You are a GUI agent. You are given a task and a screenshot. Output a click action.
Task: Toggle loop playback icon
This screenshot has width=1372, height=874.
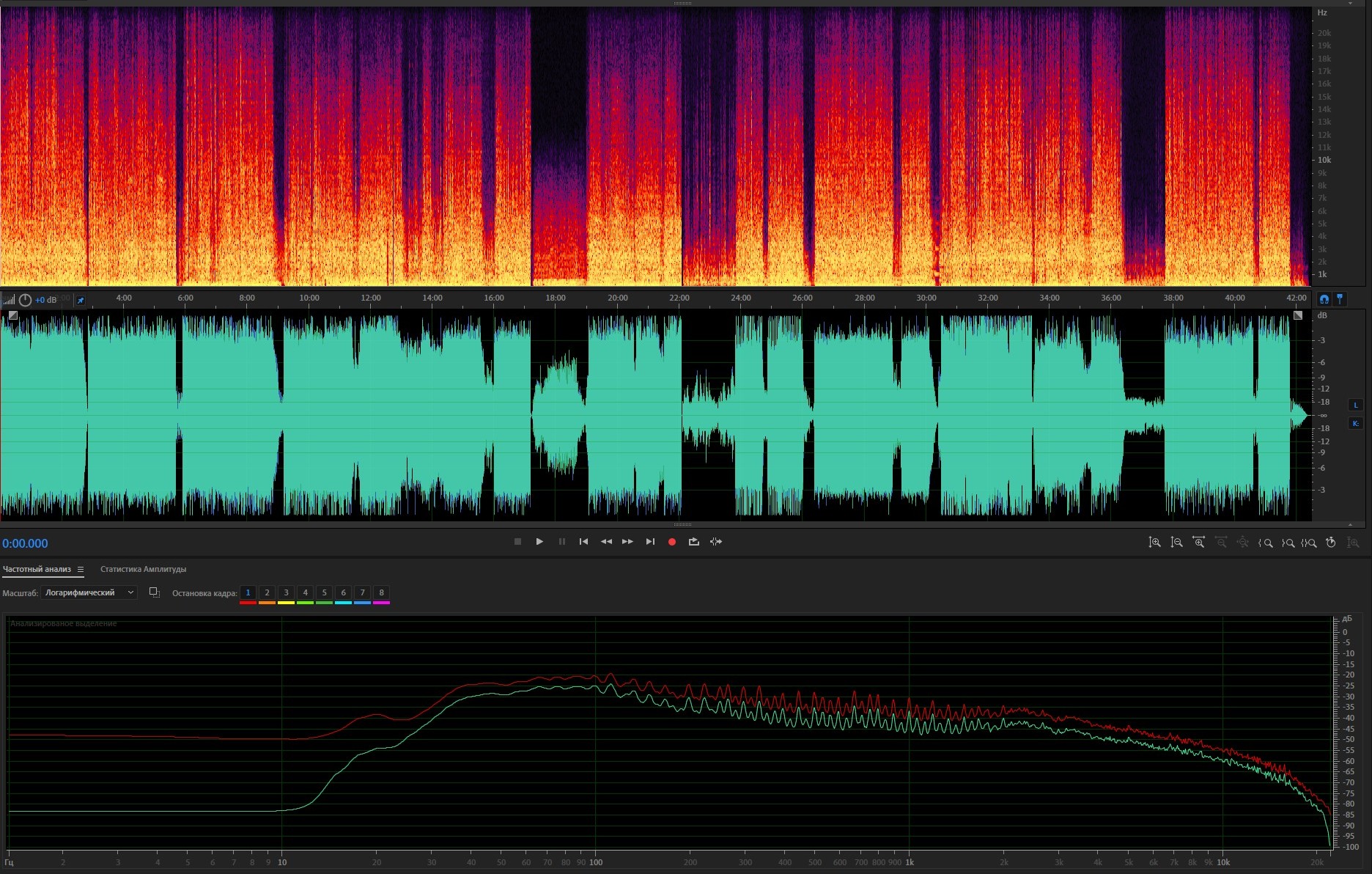(x=693, y=542)
